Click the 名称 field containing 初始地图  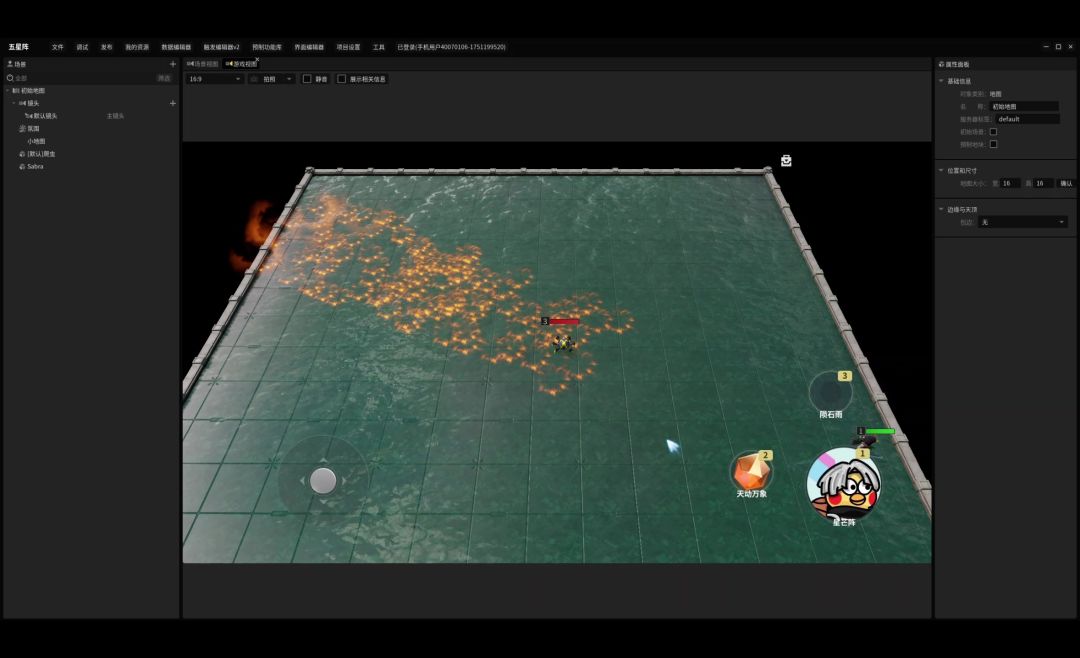pyautogui.click(x=1024, y=106)
